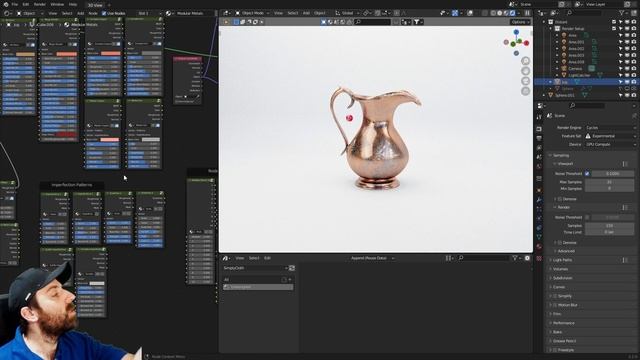Toggle Viewport Noise Threshold checkbox
640x360 pixels.
pyautogui.click(x=587, y=173)
